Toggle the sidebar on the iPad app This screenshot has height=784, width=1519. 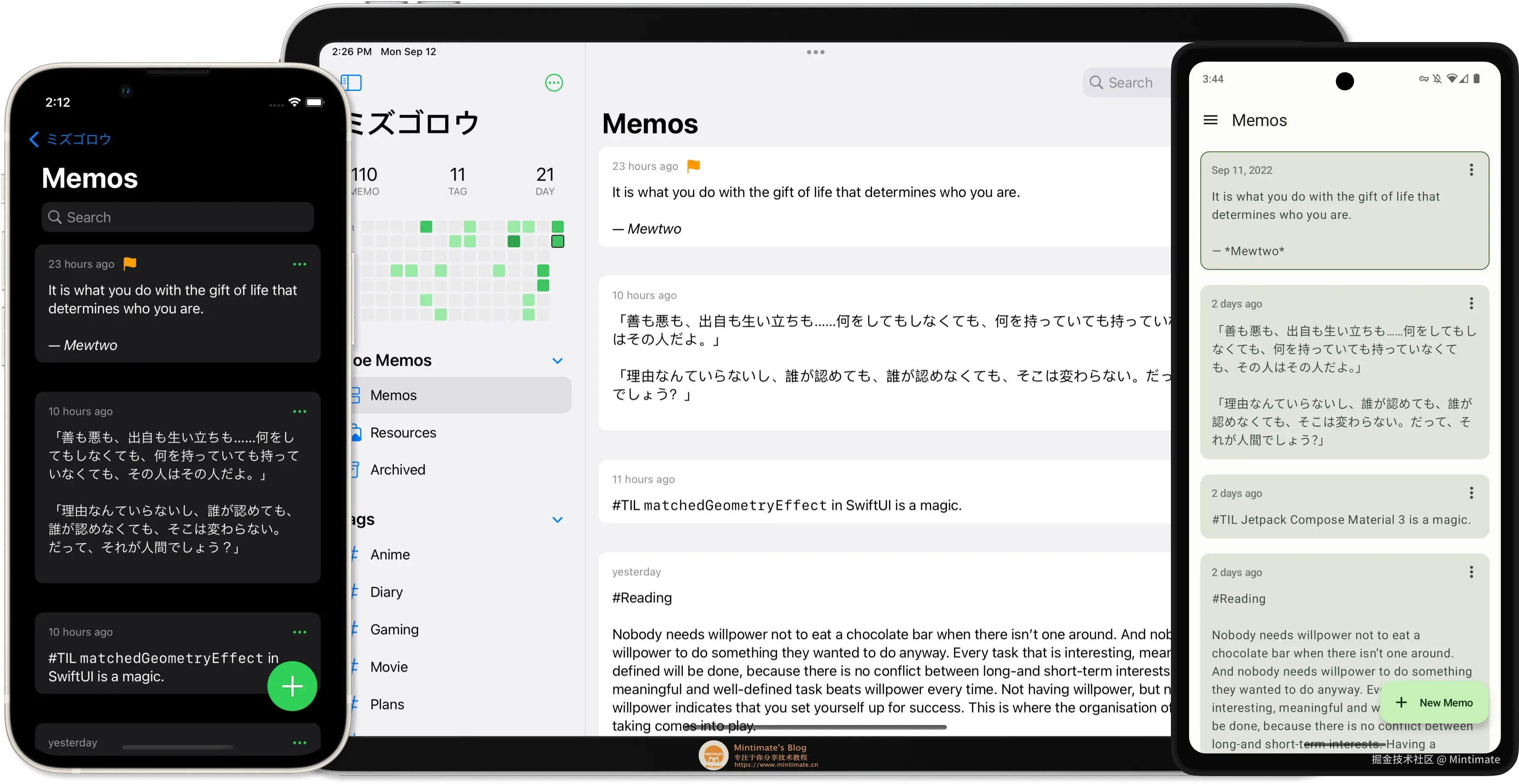[352, 82]
